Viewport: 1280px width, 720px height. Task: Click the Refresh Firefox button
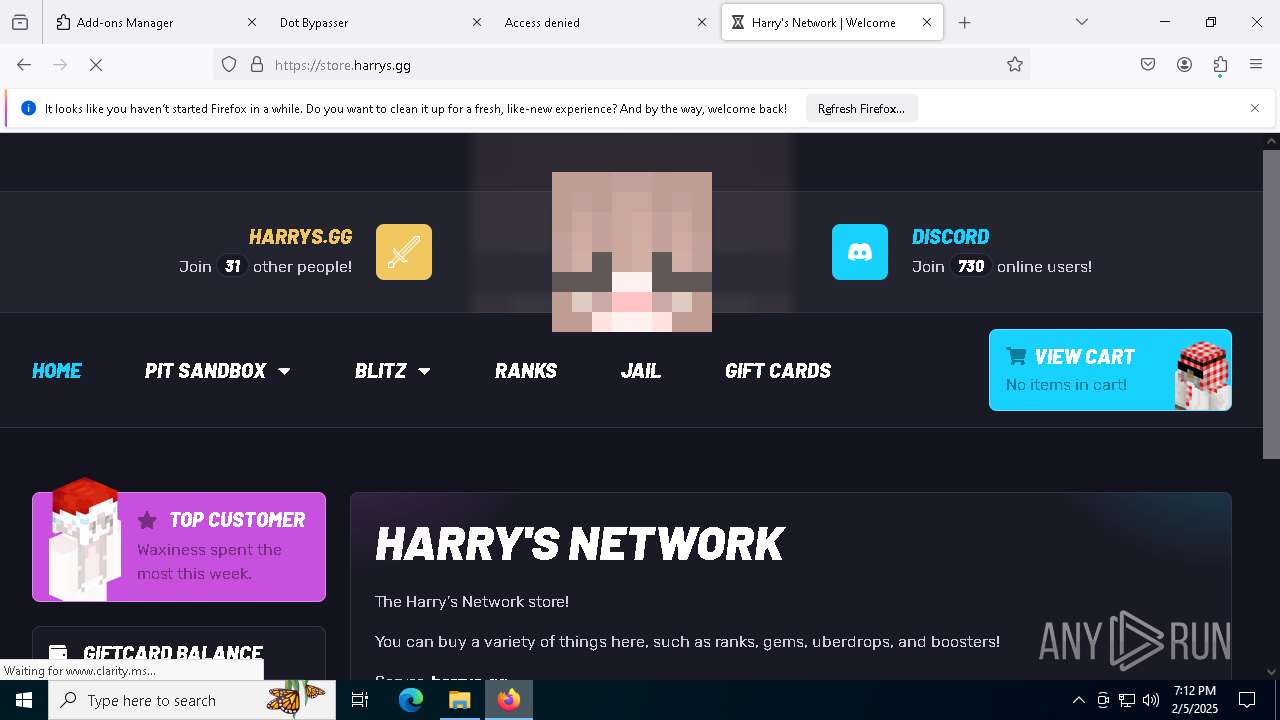tap(861, 108)
